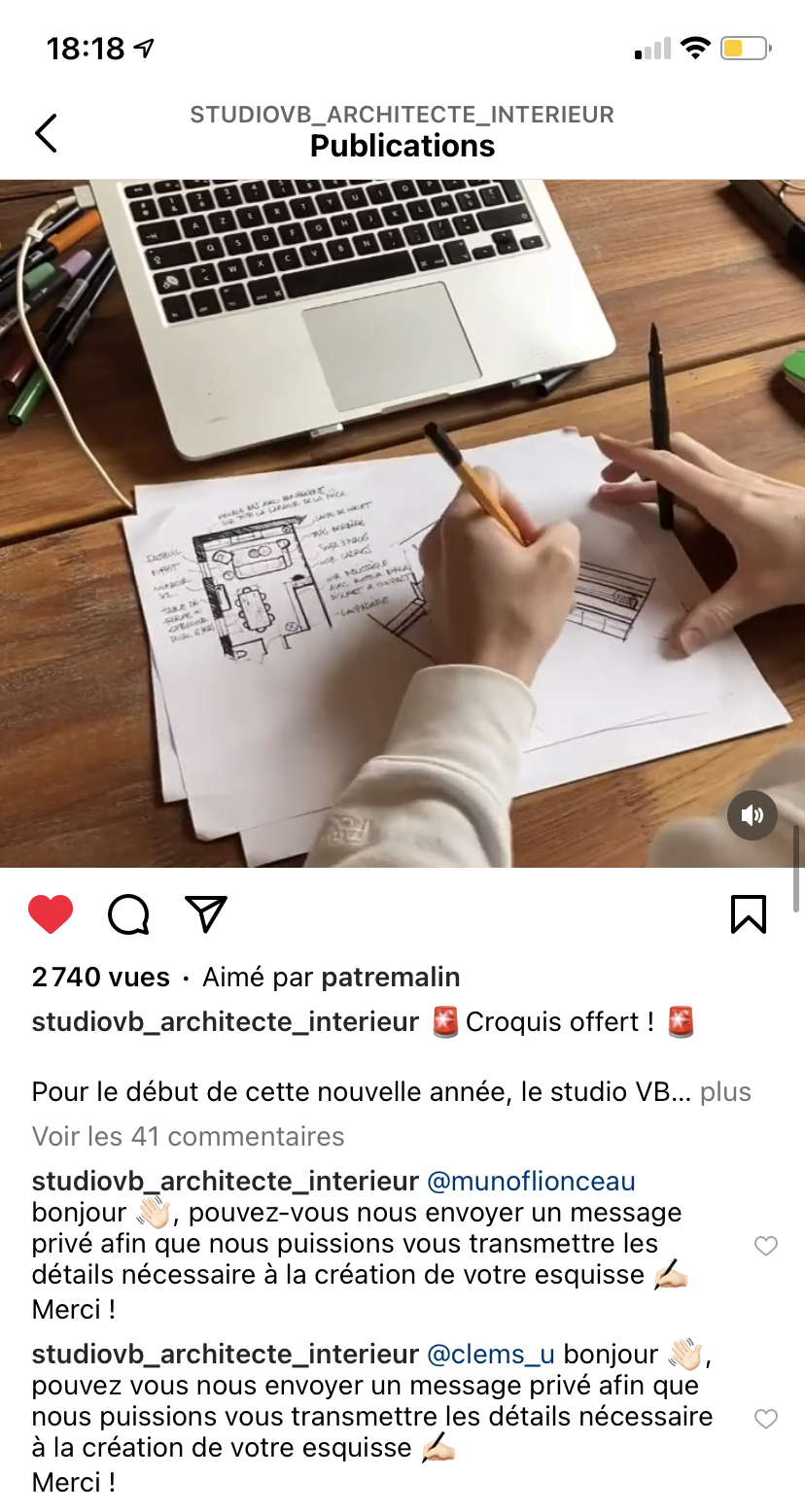This screenshot has width=805, height=1512.
Task: Tap the 2 740 vues count
Action: click(101, 978)
